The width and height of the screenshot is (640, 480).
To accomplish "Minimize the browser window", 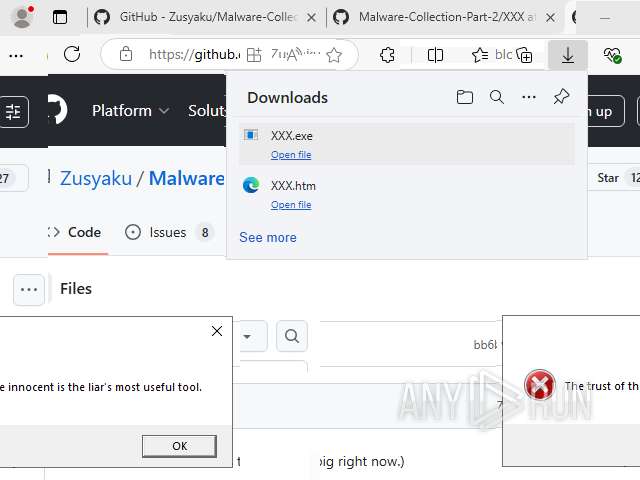I will click(x=605, y=18).
